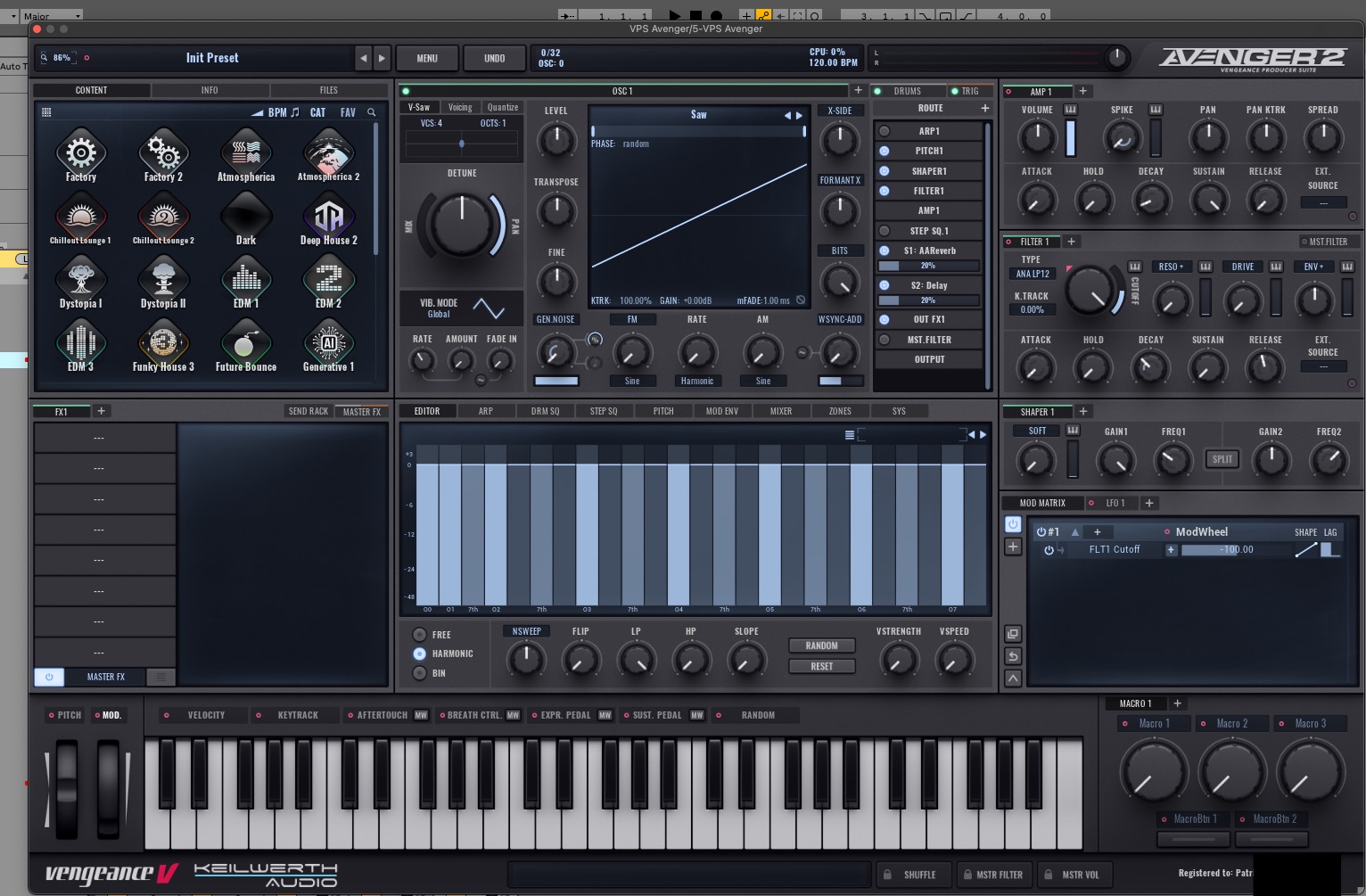The width and height of the screenshot is (1366, 896).
Task: Select the Future Bounce expansion
Action: pos(246,343)
